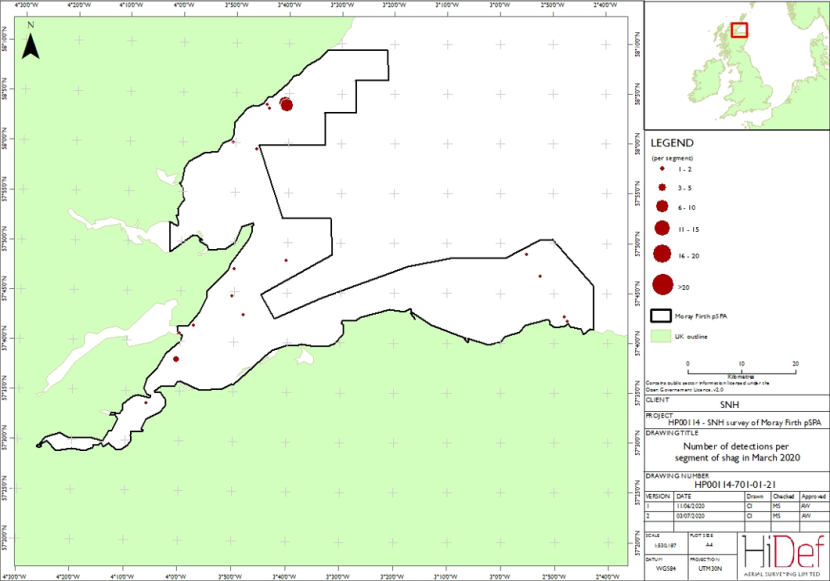The width and height of the screenshot is (830, 581).
Task: Click the red locator box in inset map
Action: [739, 30]
